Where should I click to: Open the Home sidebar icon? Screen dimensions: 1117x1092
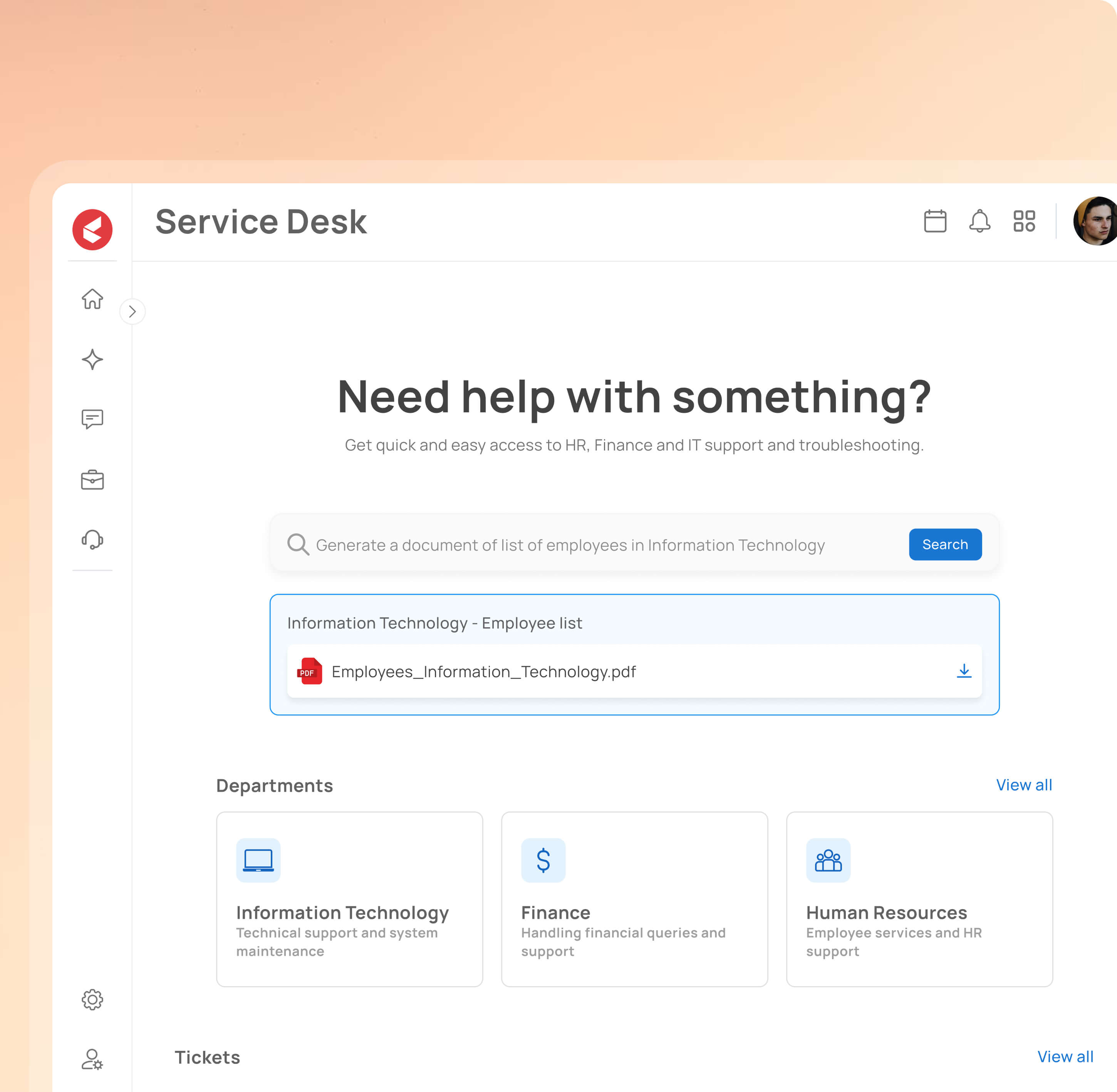pyautogui.click(x=92, y=299)
